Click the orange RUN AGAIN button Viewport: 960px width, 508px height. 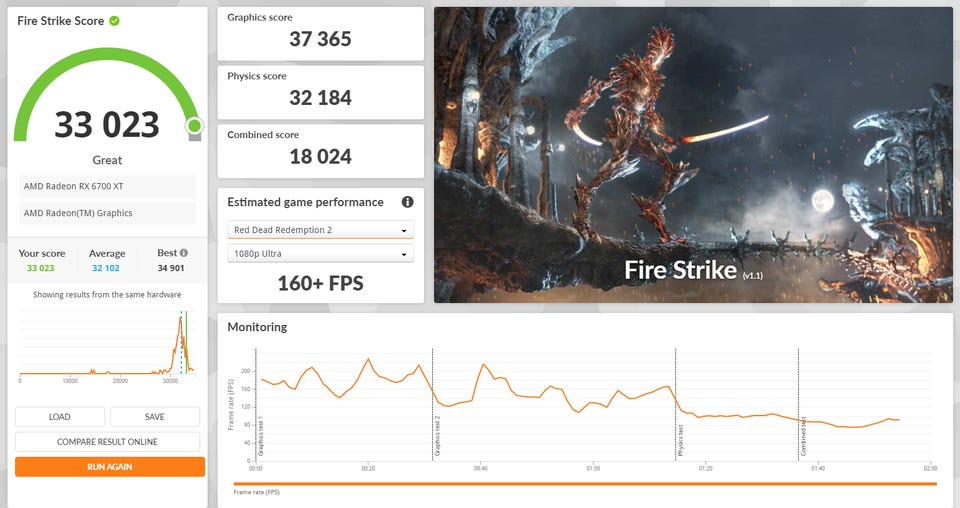[x=110, y=466]
